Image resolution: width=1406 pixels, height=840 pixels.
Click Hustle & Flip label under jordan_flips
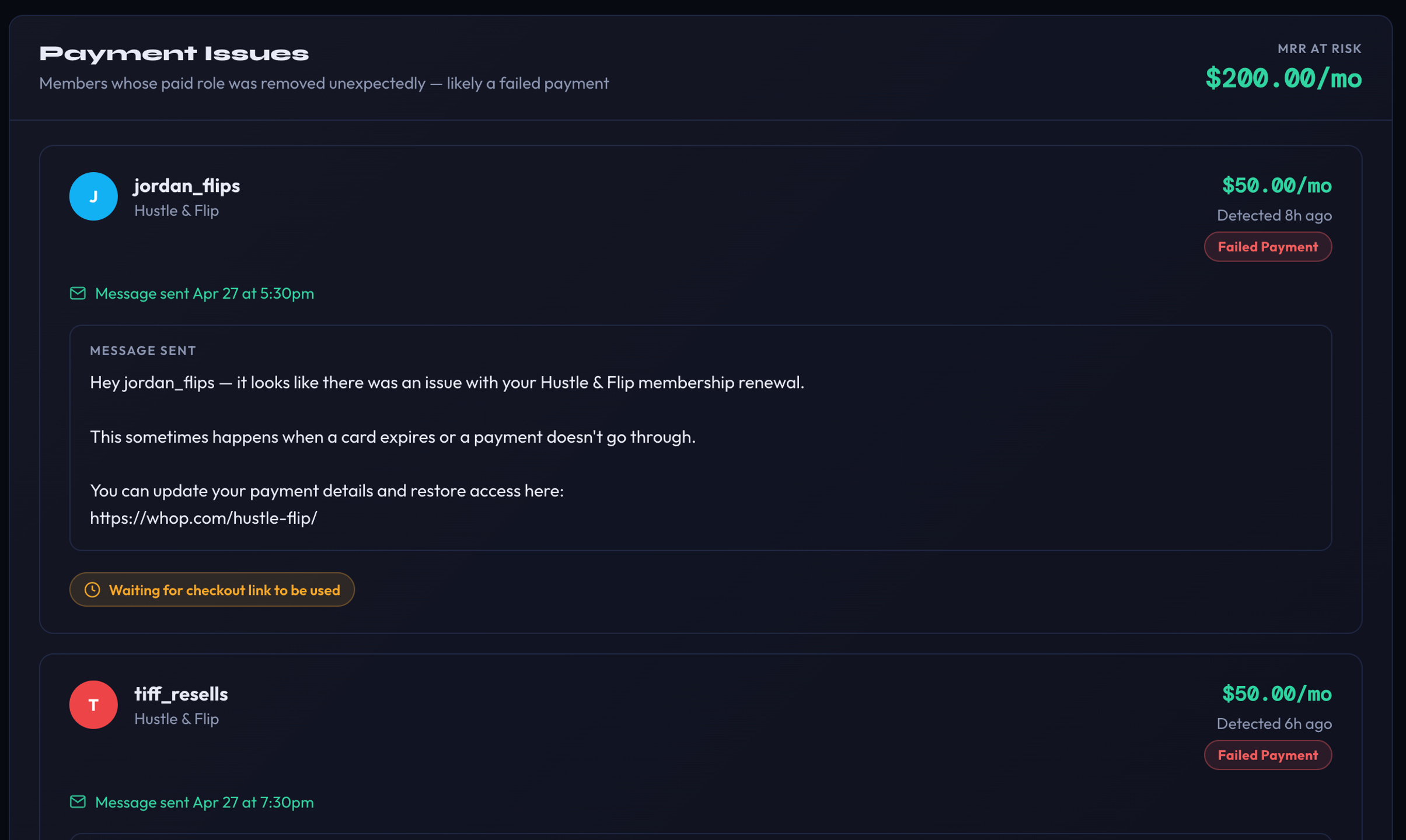tap(176, 211)
